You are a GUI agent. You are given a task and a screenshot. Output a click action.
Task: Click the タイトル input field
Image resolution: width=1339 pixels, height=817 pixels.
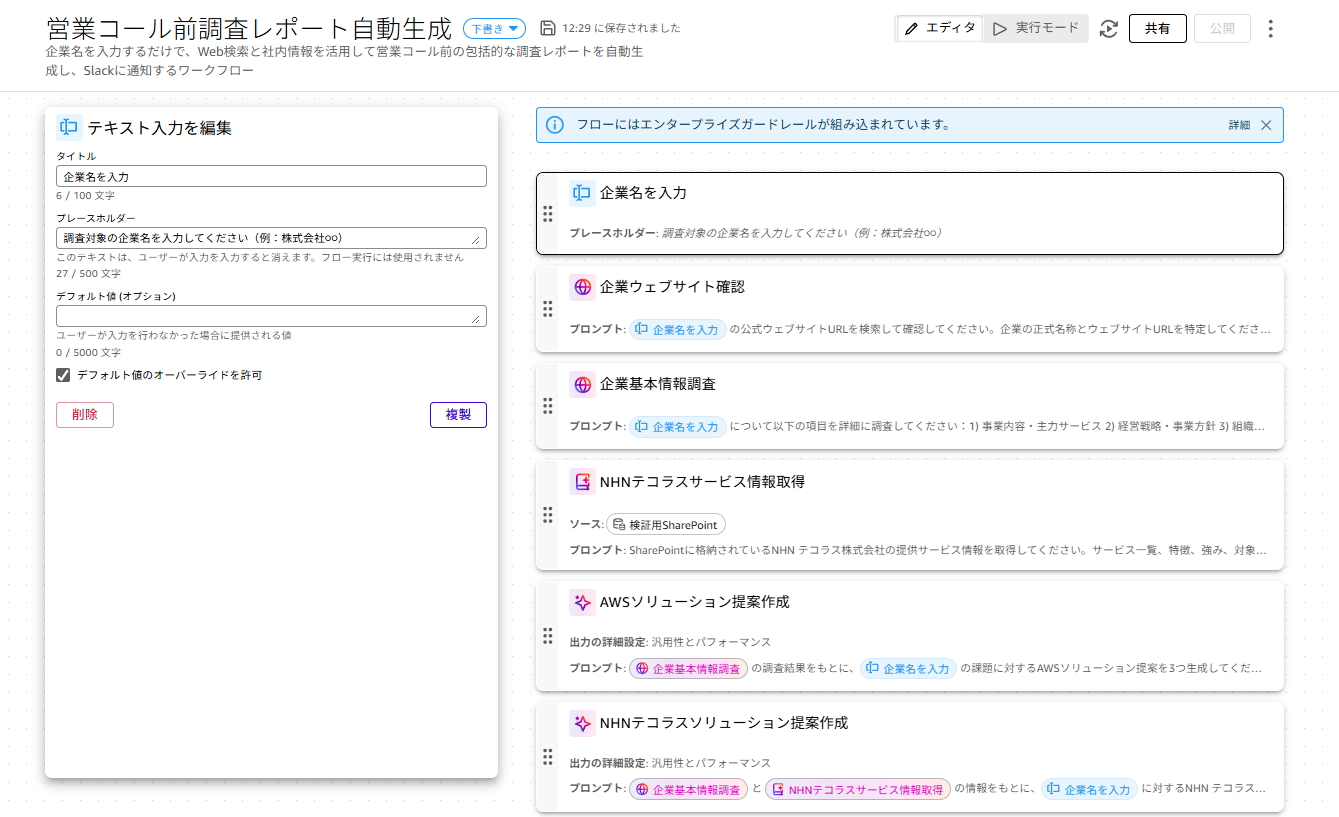coord(271,176)
